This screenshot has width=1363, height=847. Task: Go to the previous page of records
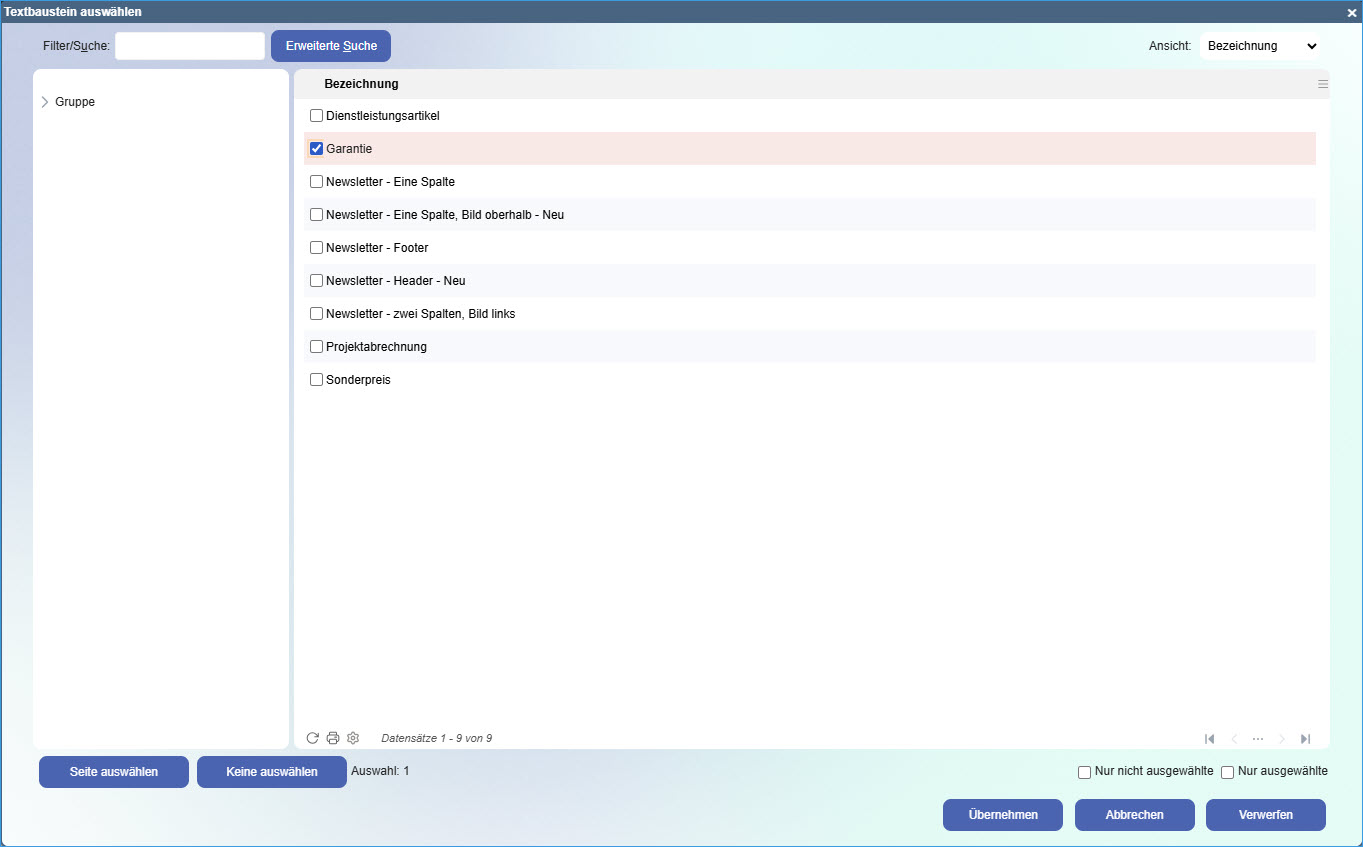pos(1234,739)
